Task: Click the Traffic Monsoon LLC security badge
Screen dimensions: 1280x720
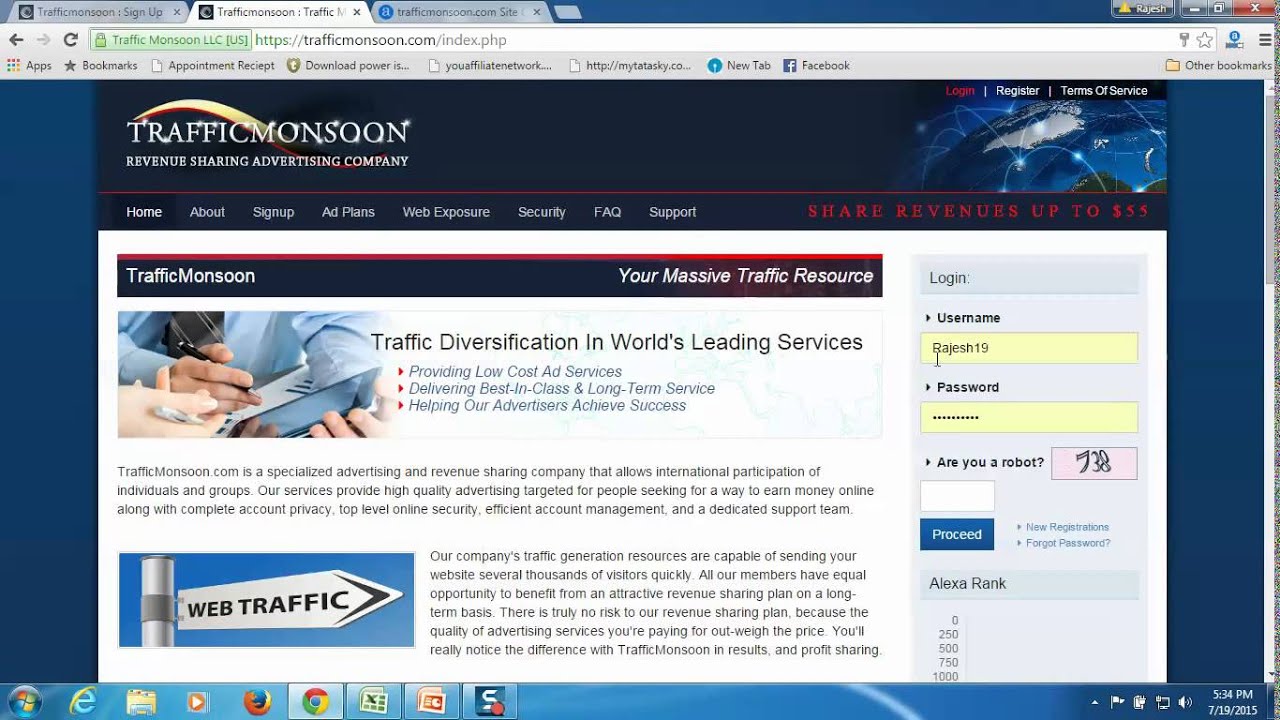Action: [x=170, y=40]
